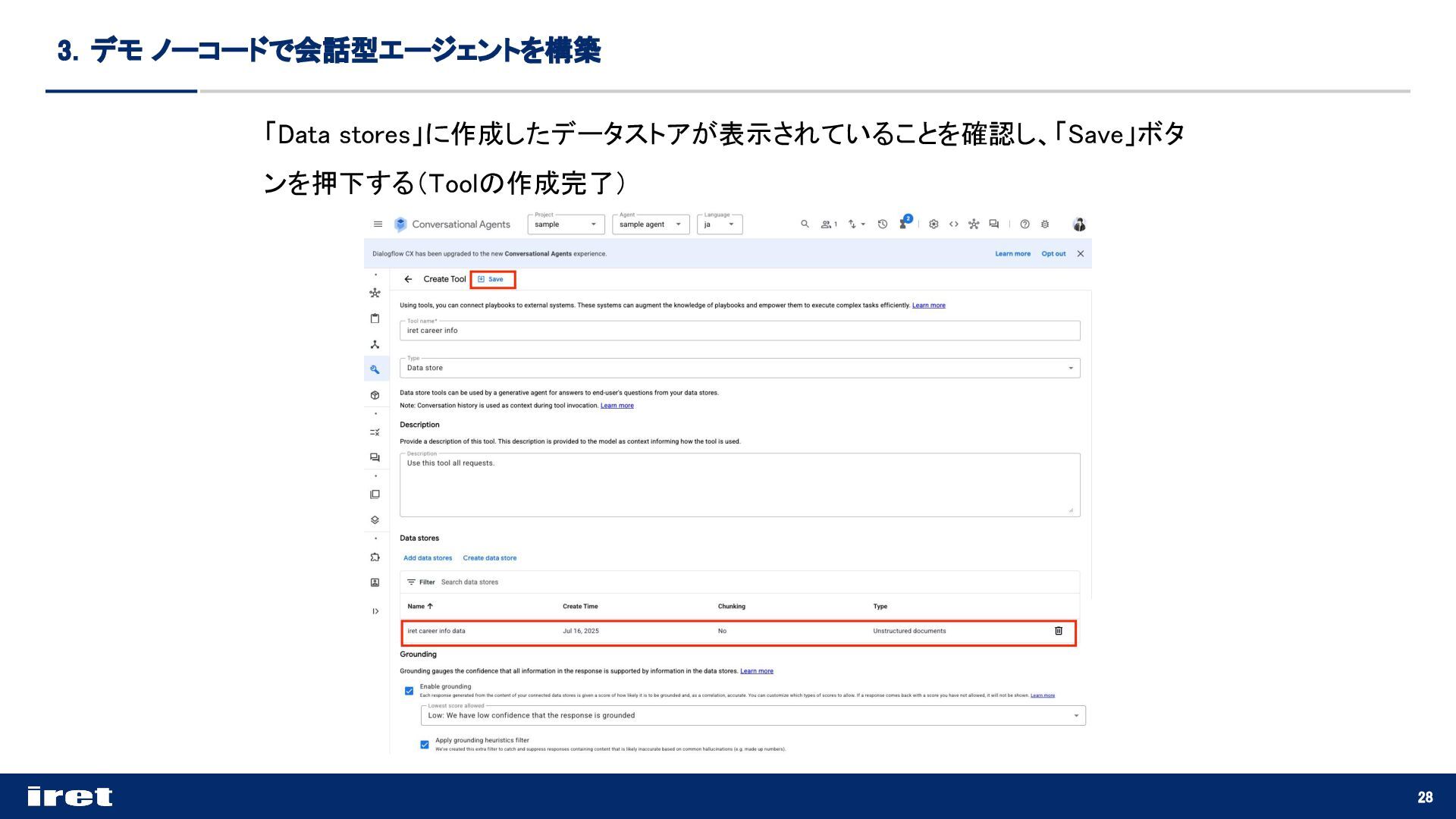Open Learn more link after conversation history note
1456x819 pixels.
617,406
